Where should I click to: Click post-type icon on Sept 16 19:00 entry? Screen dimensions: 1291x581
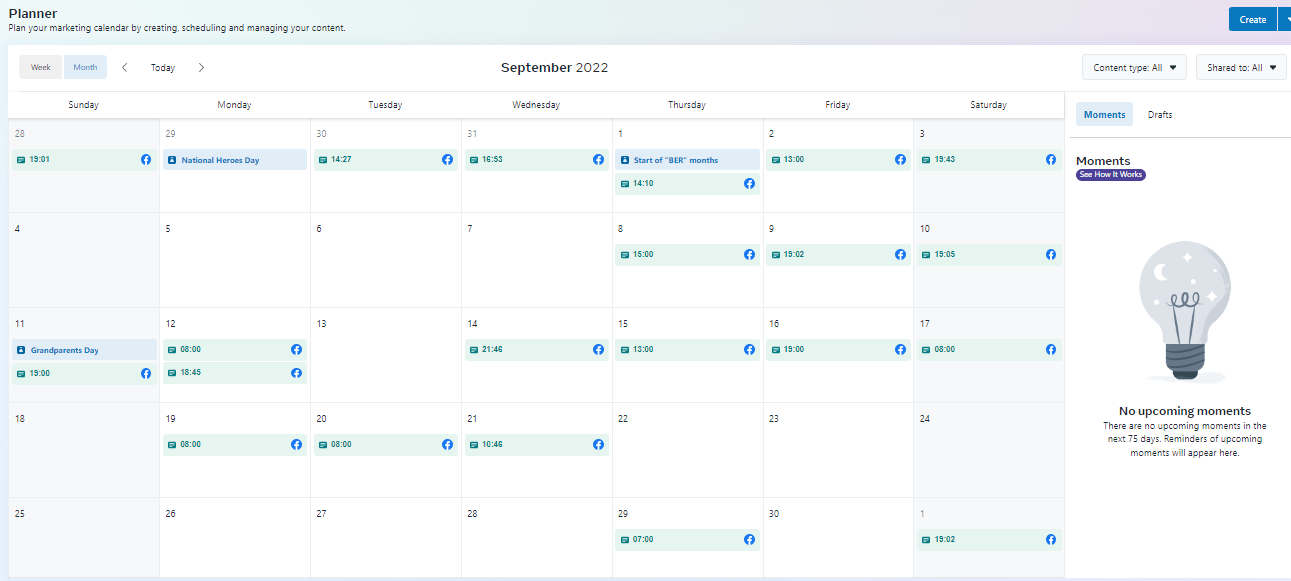coord(776,350)
